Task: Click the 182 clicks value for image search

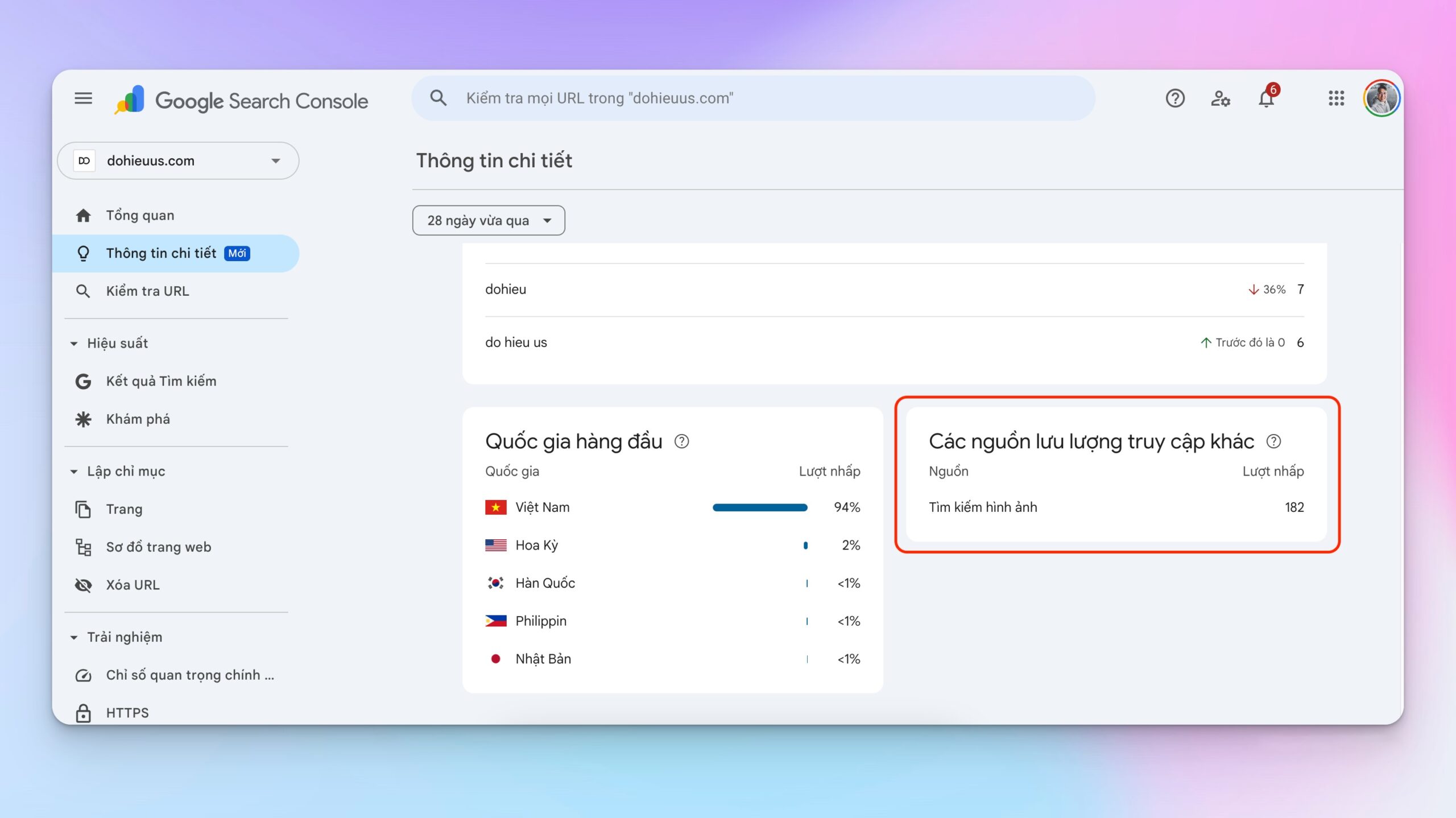Action: [x=1294, y=507]
